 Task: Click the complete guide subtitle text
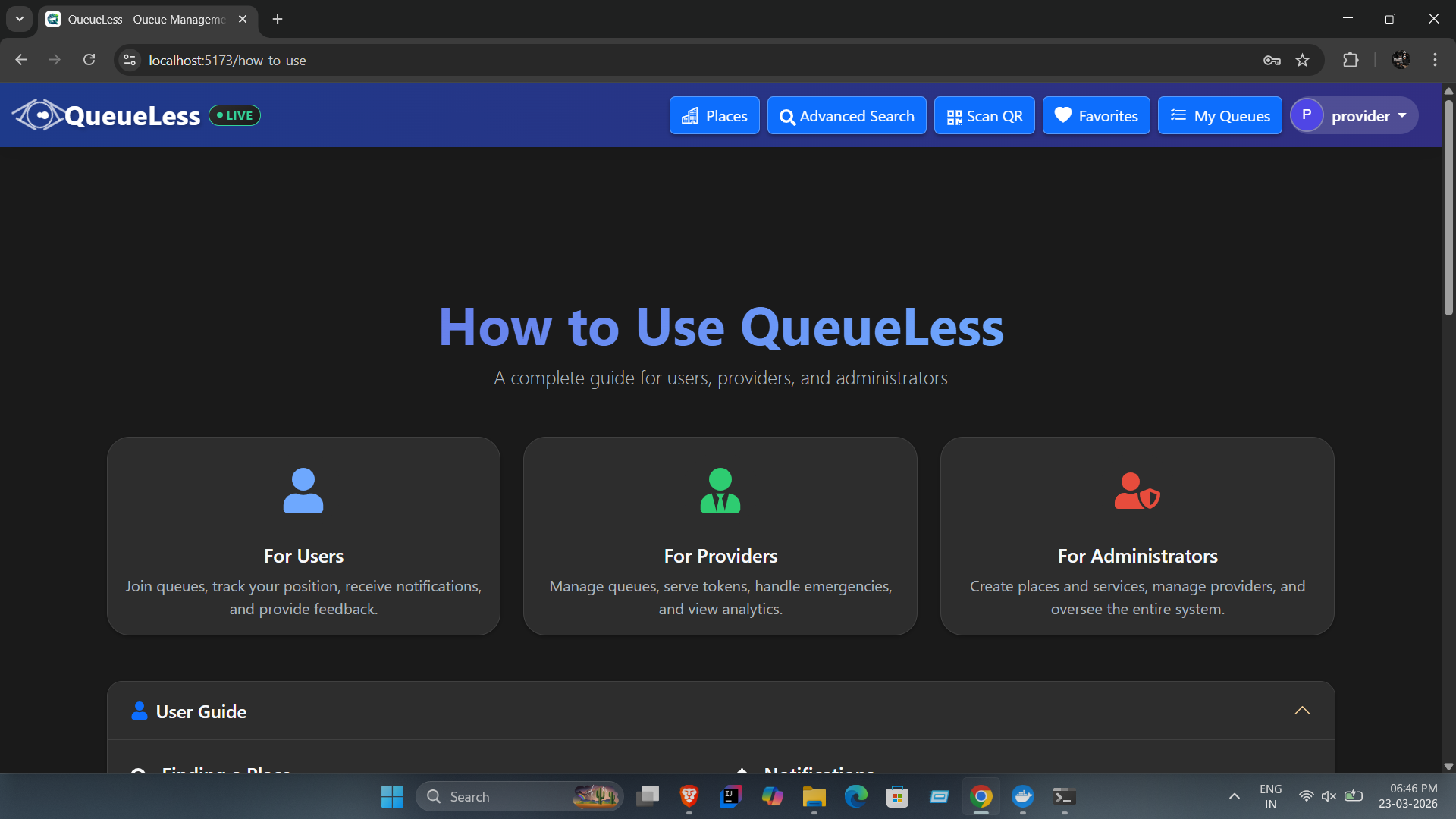coord(720,378)
